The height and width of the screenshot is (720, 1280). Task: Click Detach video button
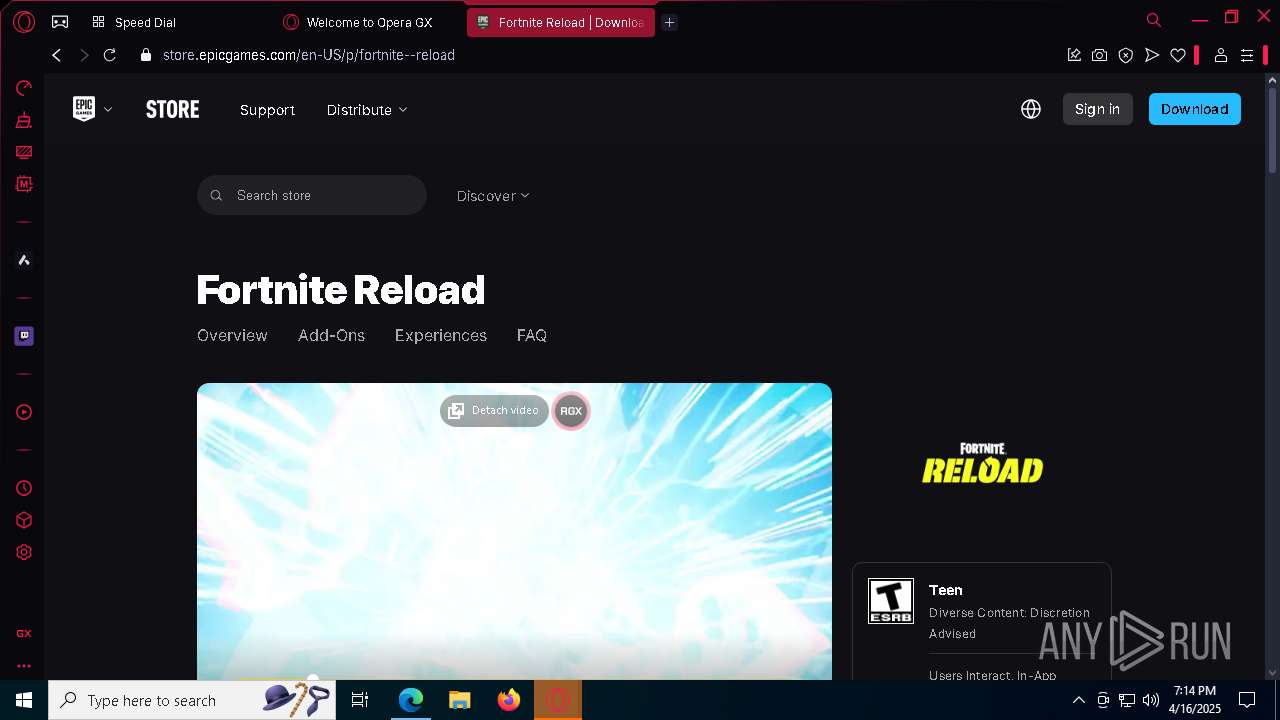(x=494, y=411)
